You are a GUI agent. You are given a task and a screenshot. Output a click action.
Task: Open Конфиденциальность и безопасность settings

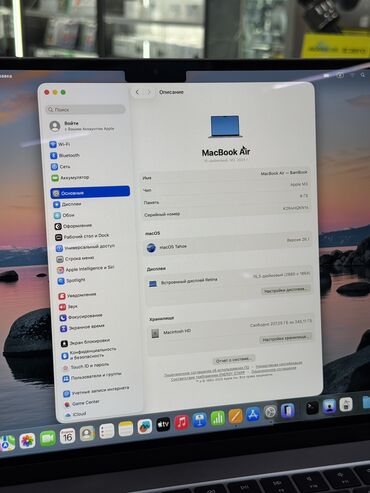point(89,353)
